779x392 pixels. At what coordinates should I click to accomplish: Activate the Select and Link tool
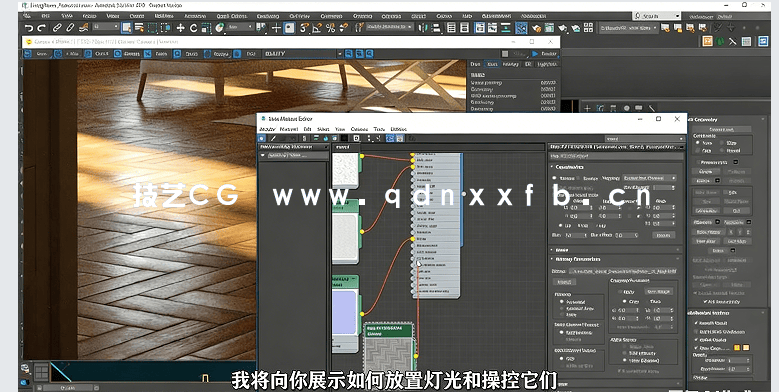pyautogui.click(x=57, y=28)
